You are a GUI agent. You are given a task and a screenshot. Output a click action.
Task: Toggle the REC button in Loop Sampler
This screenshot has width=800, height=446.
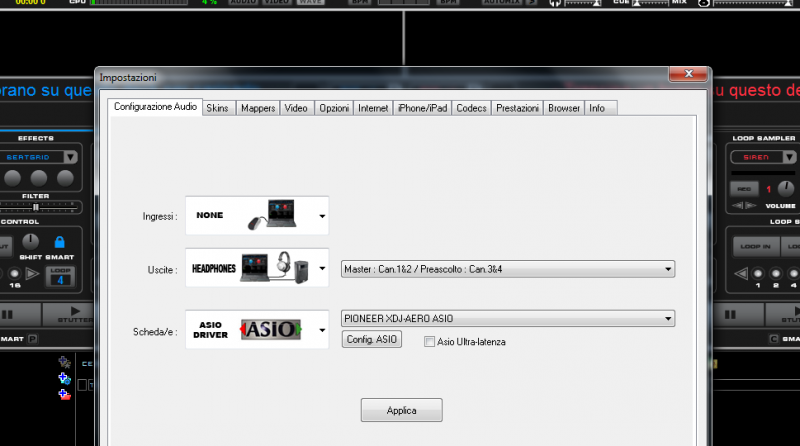tap(744, 189)
